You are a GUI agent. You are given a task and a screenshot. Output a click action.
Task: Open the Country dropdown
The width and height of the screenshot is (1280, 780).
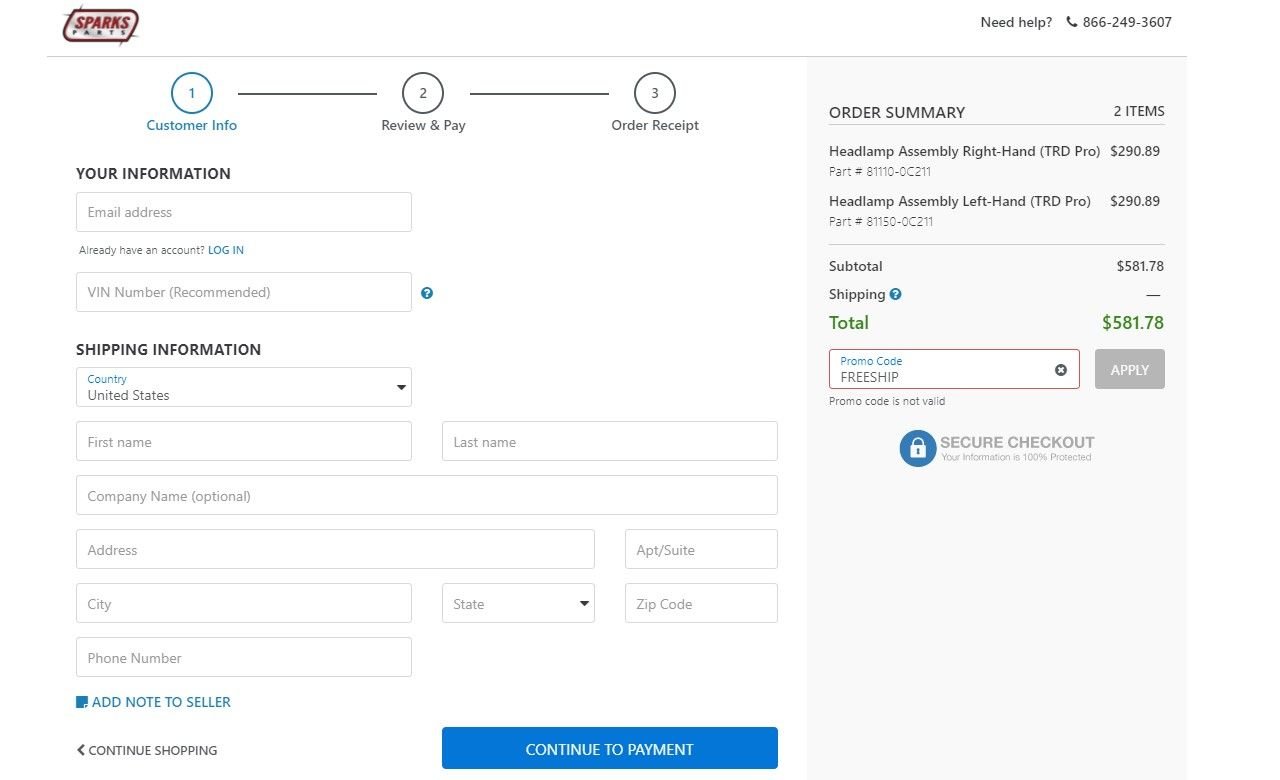tap(244, 387)
